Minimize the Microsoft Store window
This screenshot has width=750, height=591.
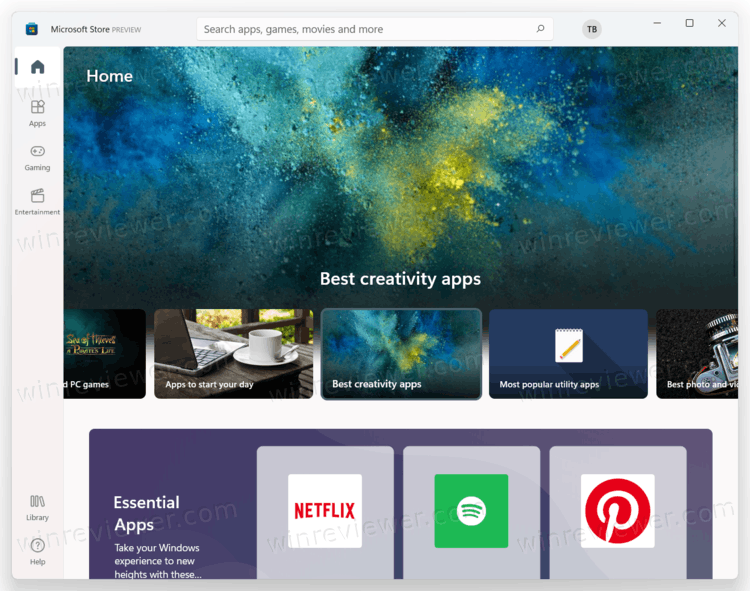click(657, 23)
